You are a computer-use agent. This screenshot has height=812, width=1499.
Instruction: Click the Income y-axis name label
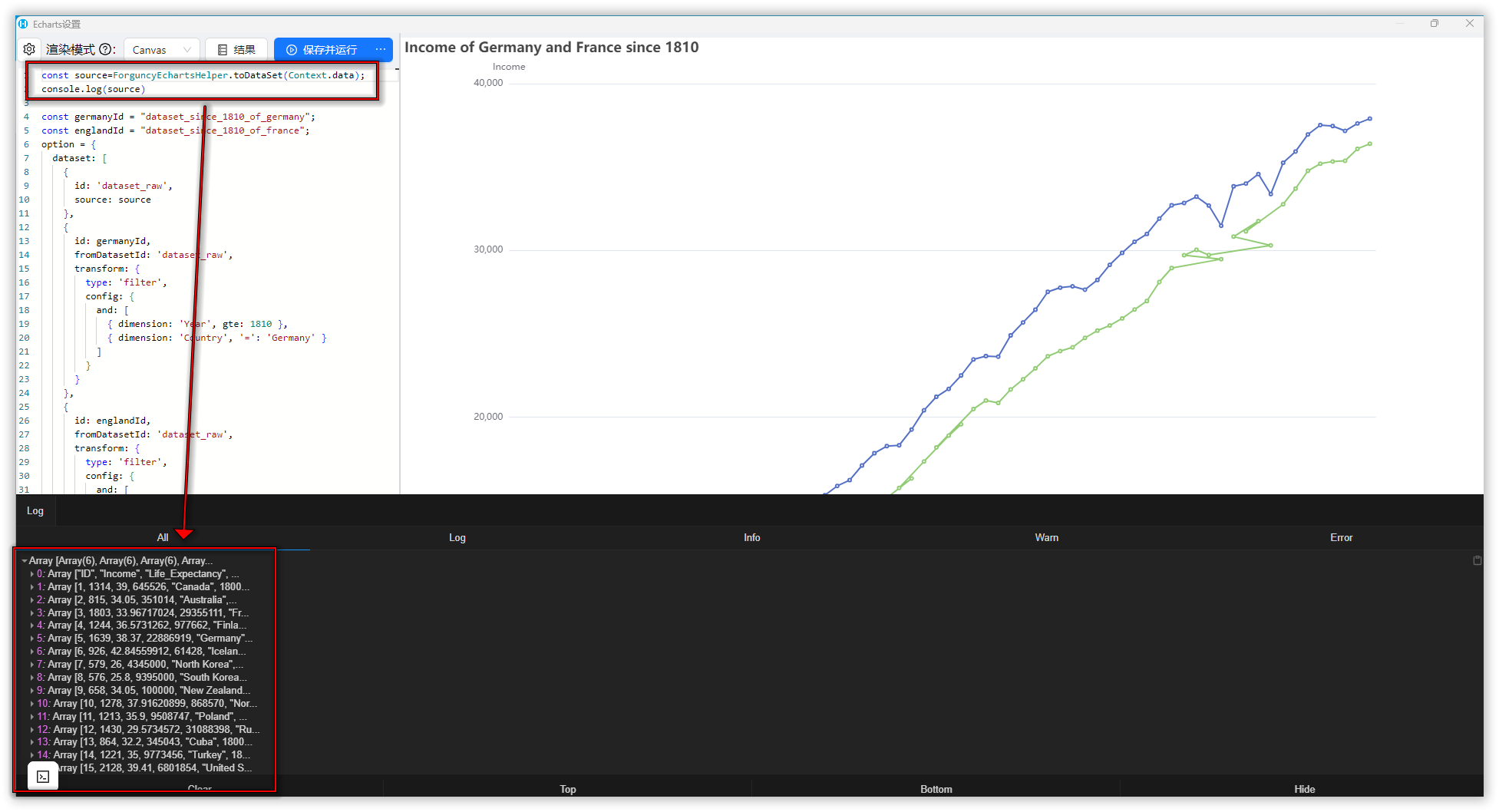[509, 67]
